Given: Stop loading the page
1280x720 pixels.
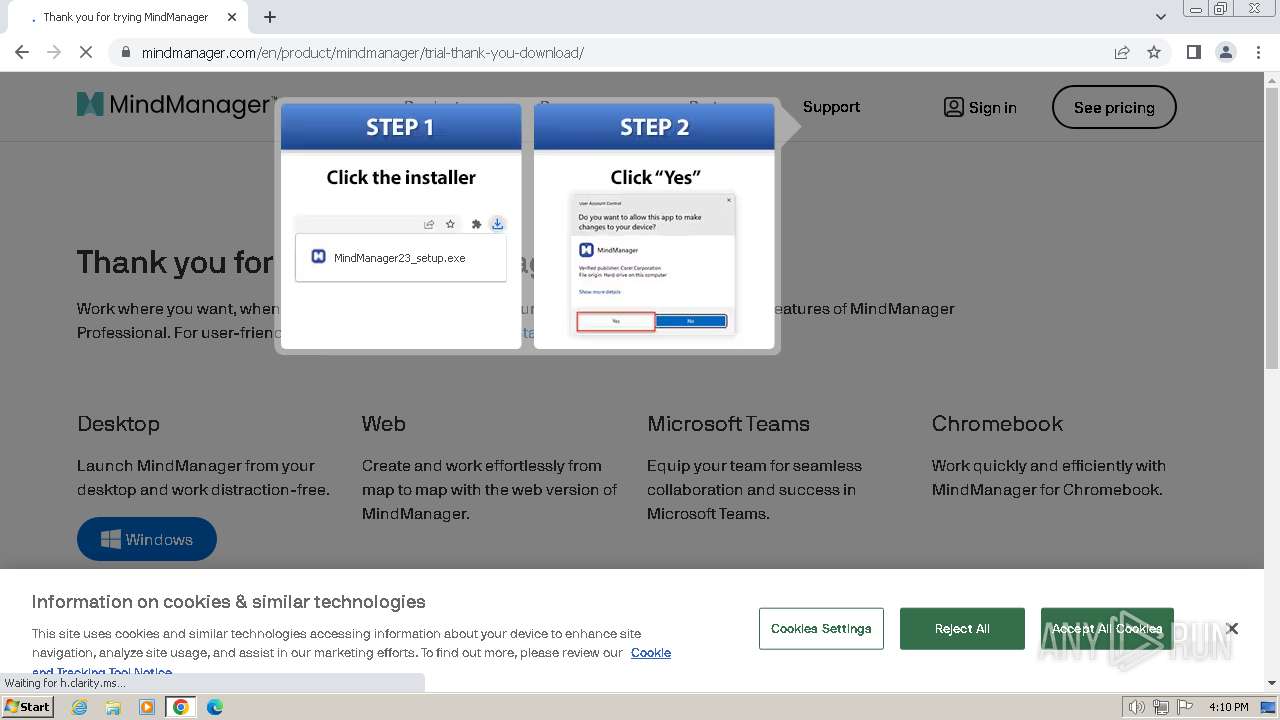Looking at the screenshot, I should point(86,52).
